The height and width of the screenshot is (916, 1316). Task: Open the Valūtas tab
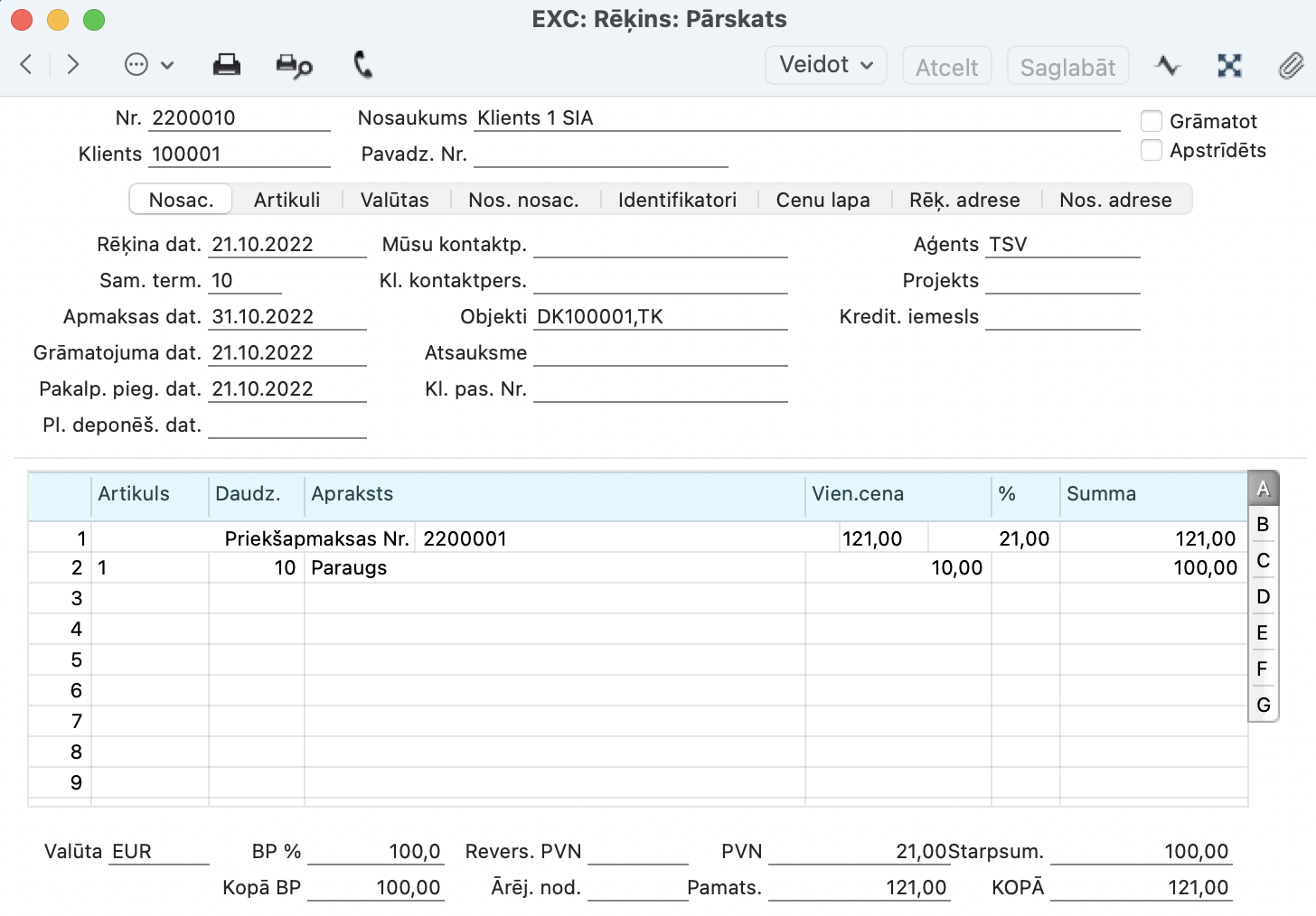point(394,200)
